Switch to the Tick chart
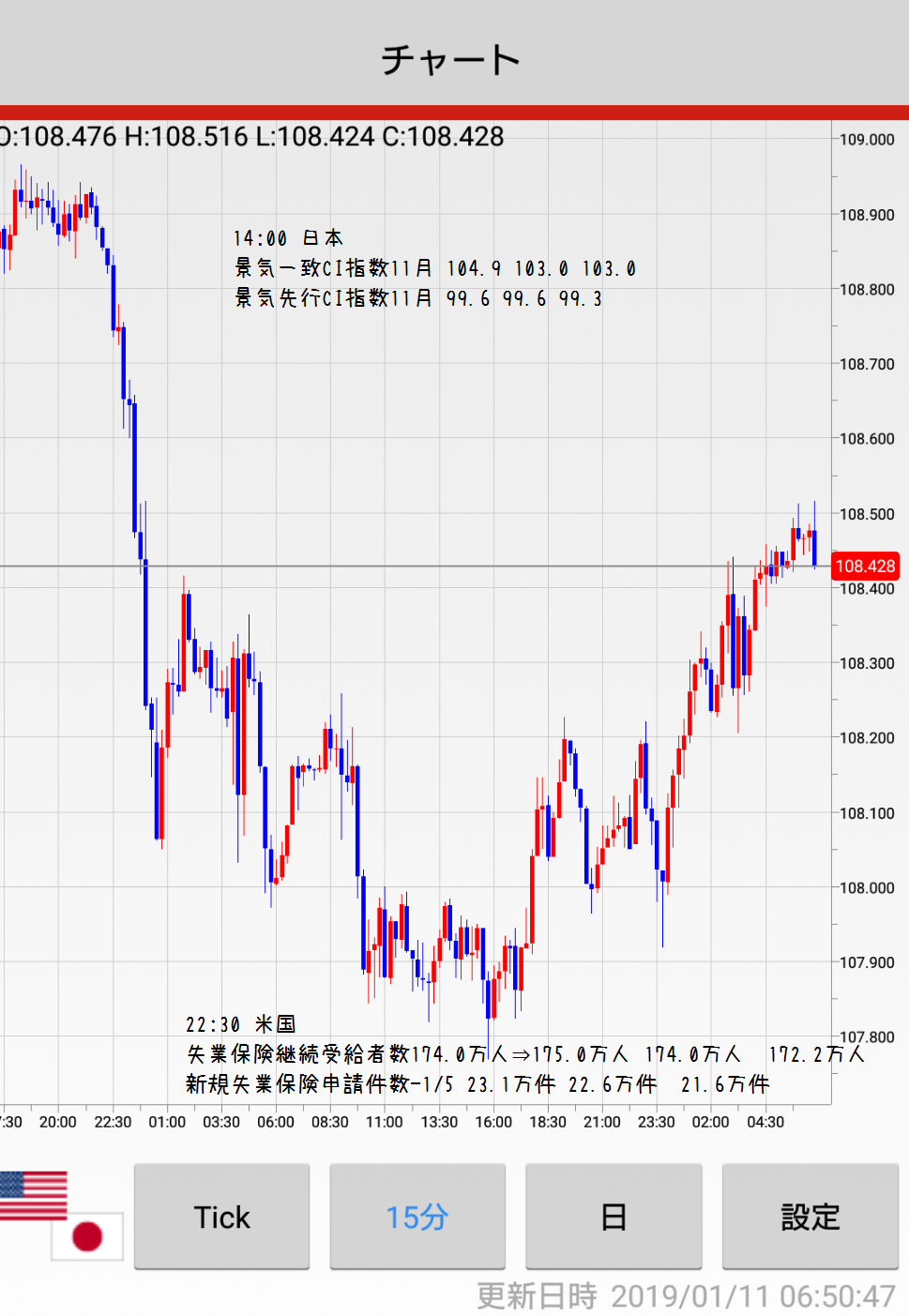This screenshot has width=909, height=1316. [x=221, y=1217]
